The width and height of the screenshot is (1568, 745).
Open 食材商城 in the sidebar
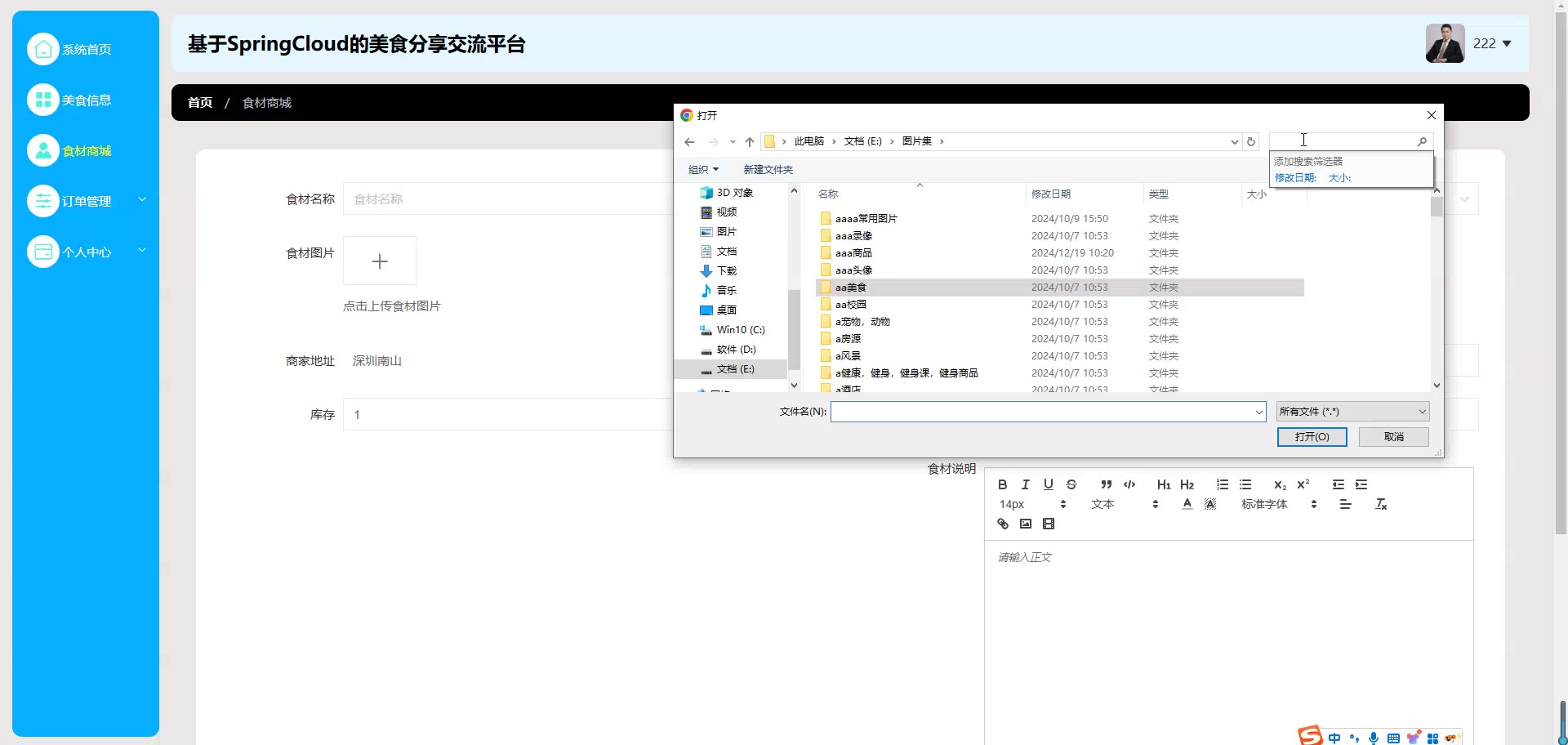pyautogui.click(x=86, y=150)
